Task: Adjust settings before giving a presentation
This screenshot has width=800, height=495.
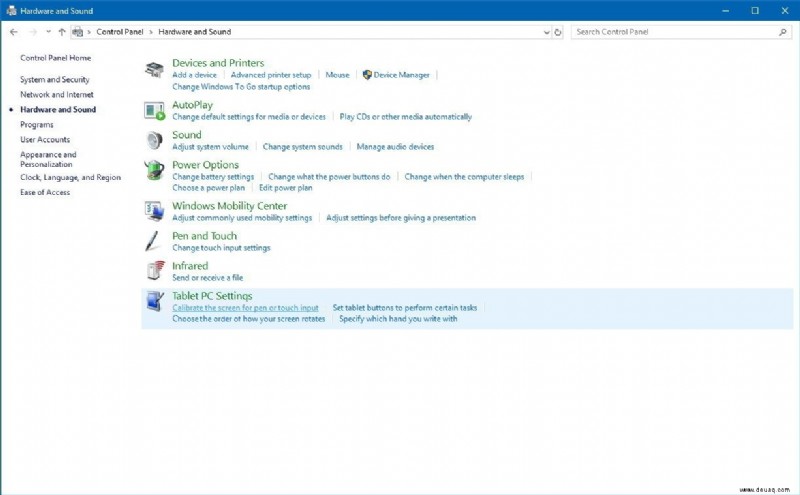Action: click(401, 218)
